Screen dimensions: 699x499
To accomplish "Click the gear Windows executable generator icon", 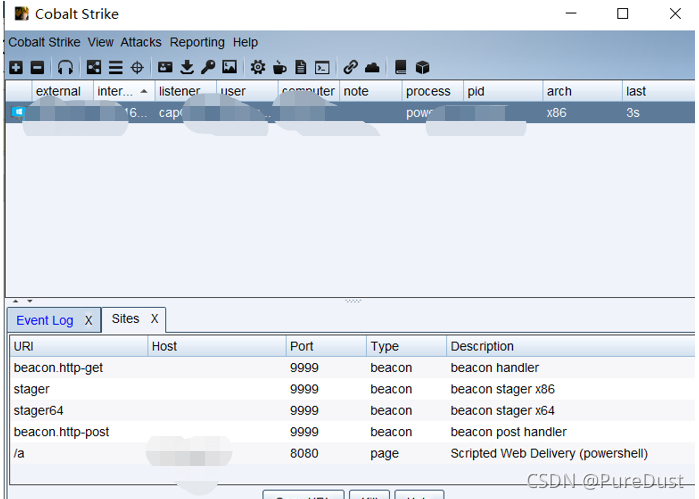I will (258, 67).
